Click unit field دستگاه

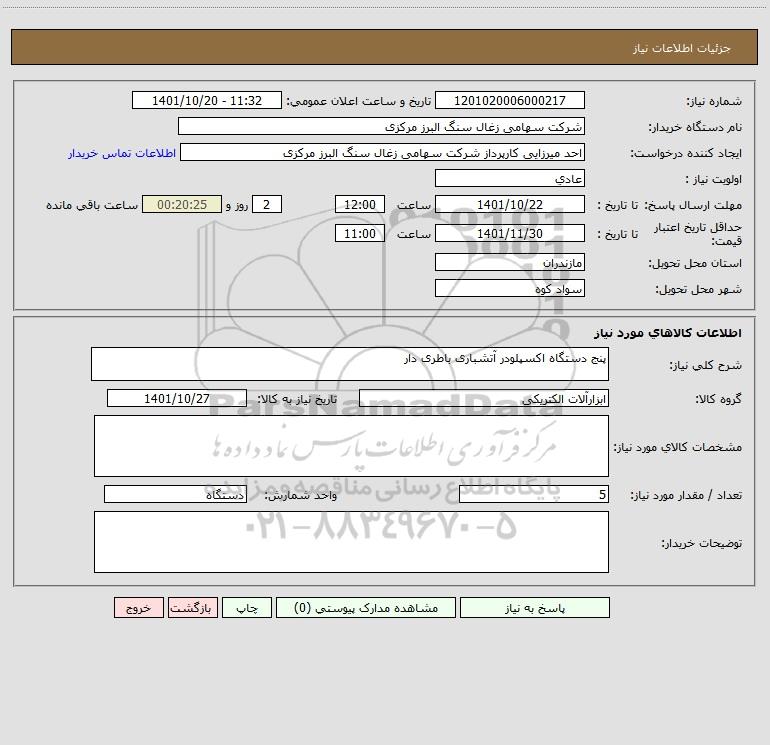(175, 495)
